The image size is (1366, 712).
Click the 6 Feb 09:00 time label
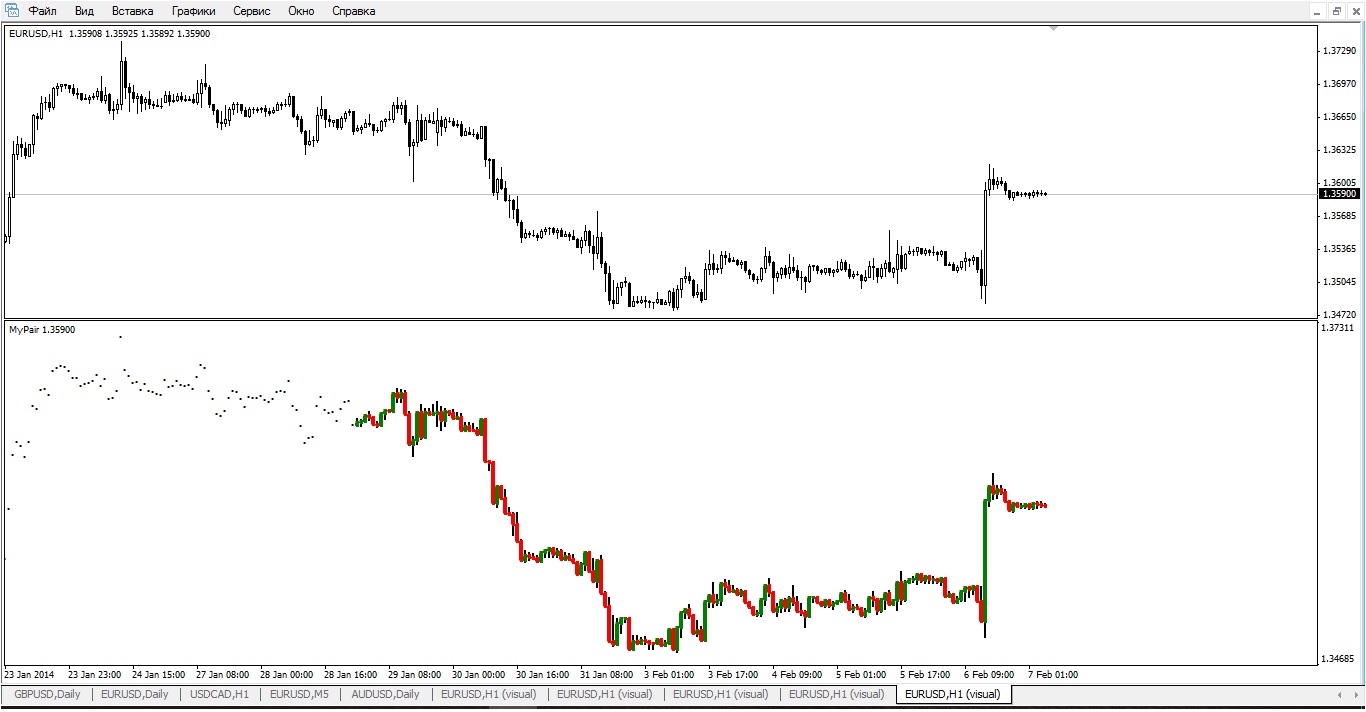[989, 675]
